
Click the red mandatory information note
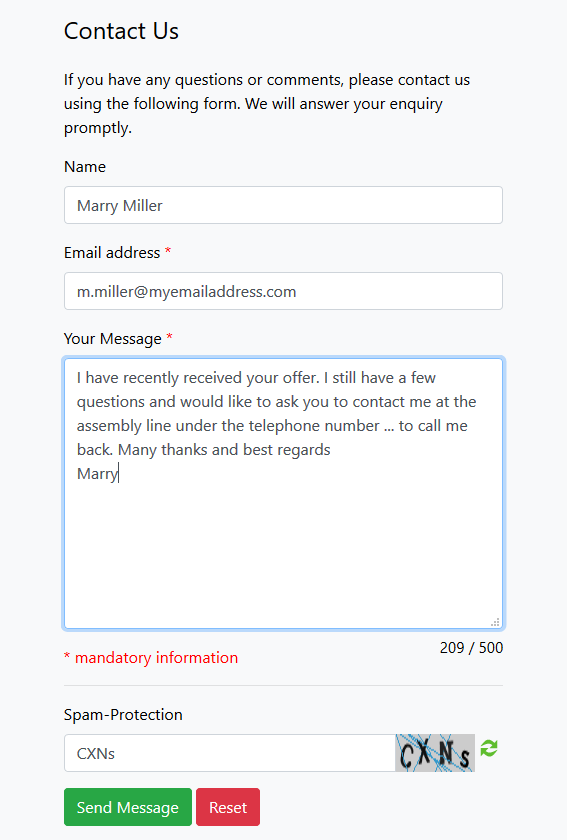tap(151, 657)
